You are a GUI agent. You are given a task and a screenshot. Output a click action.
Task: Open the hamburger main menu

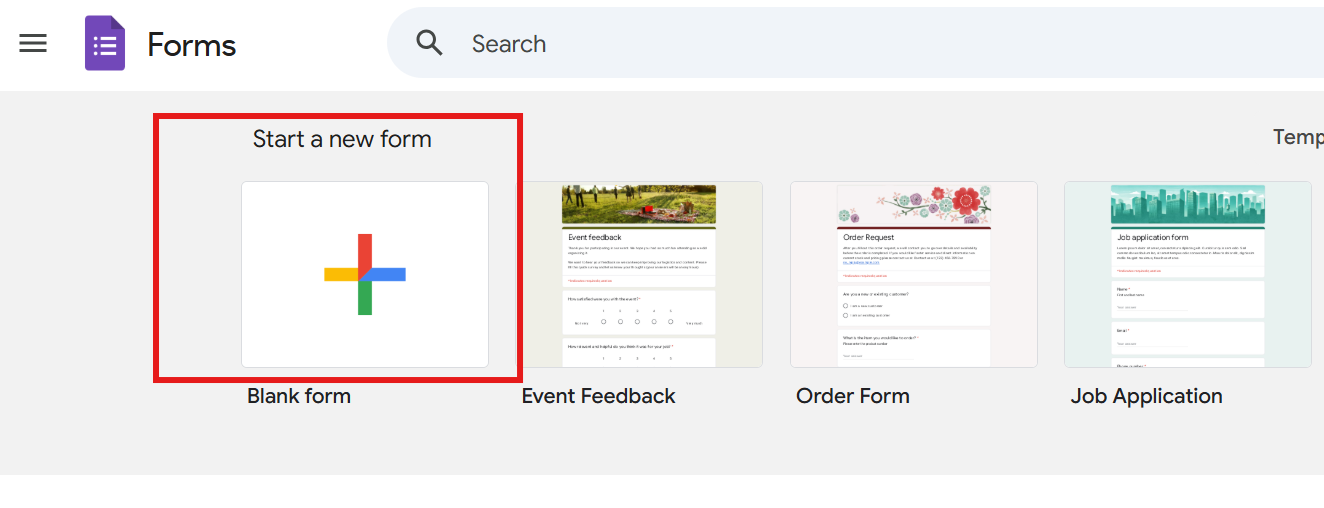pos(33,43)
